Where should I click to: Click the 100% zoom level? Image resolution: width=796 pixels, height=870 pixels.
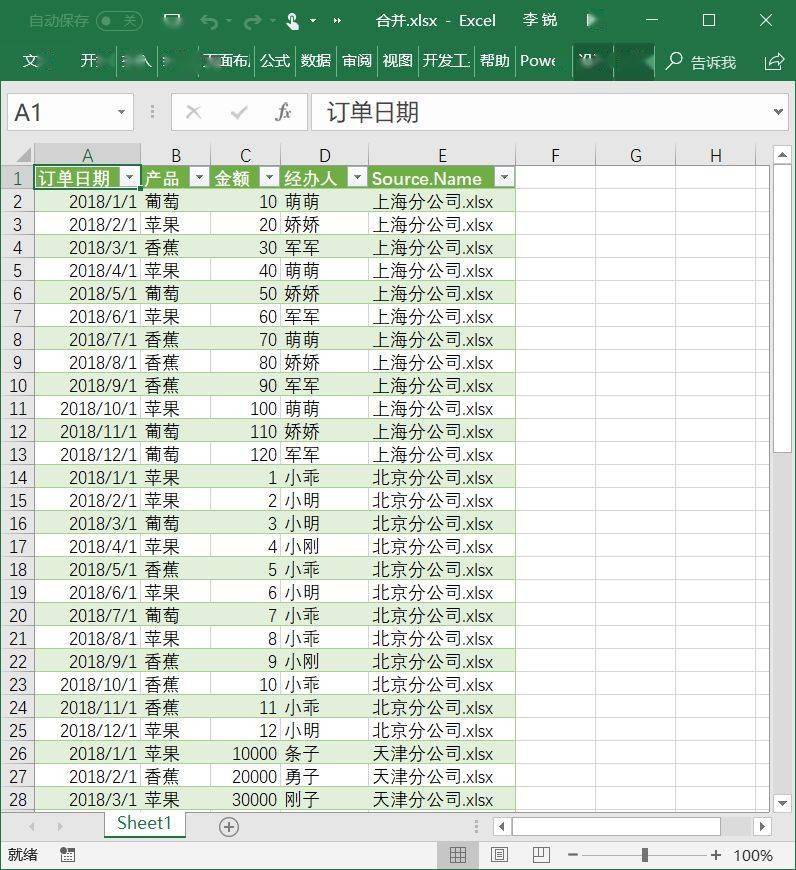coord(753,855)
